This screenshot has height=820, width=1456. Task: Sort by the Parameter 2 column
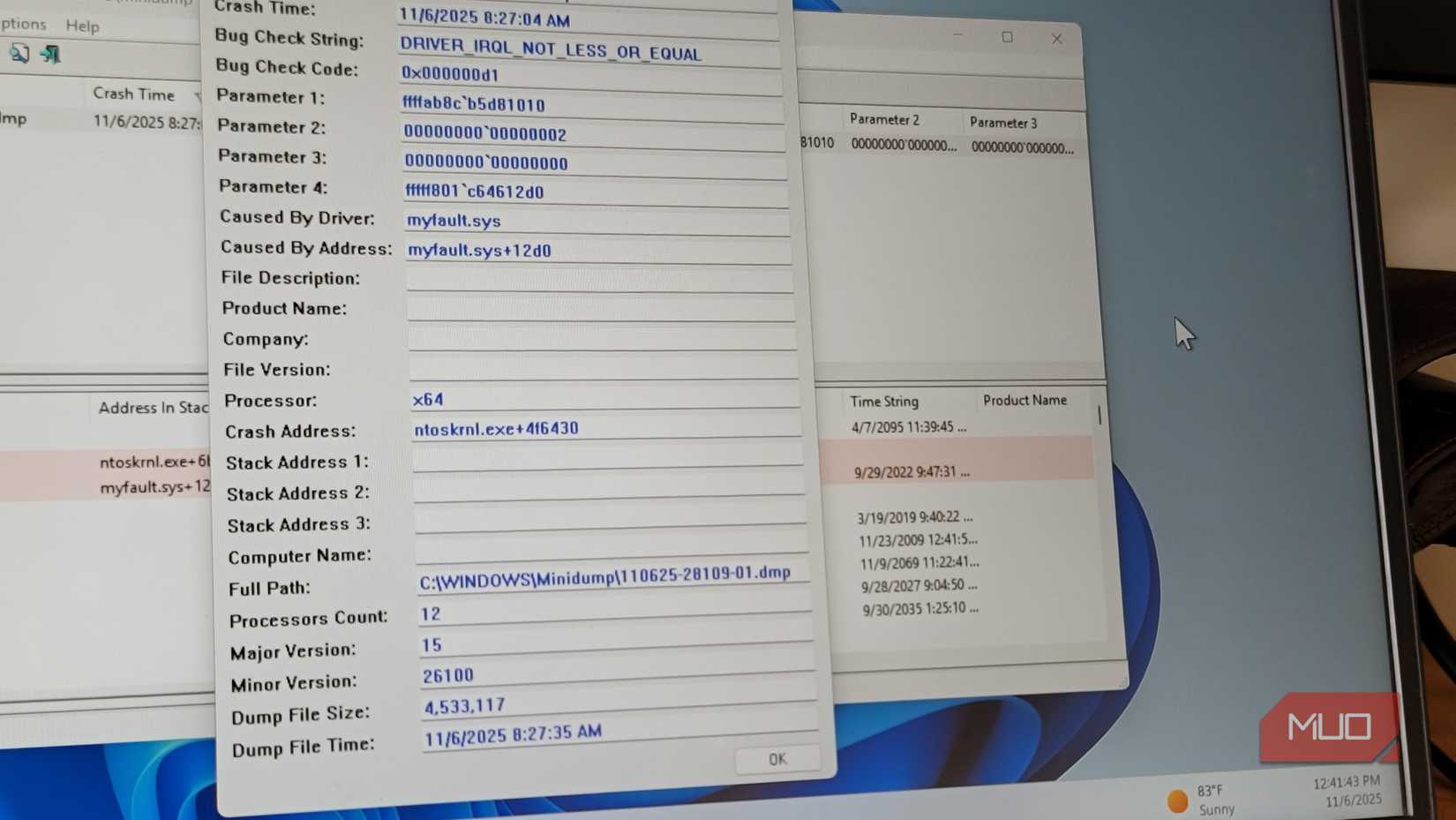tap(885, 119)
